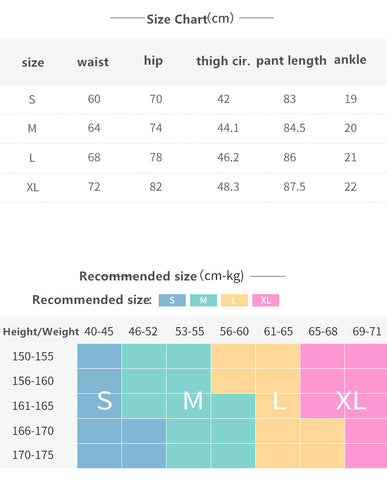Click the 44.1 thigh value for M

click(228, 128)
